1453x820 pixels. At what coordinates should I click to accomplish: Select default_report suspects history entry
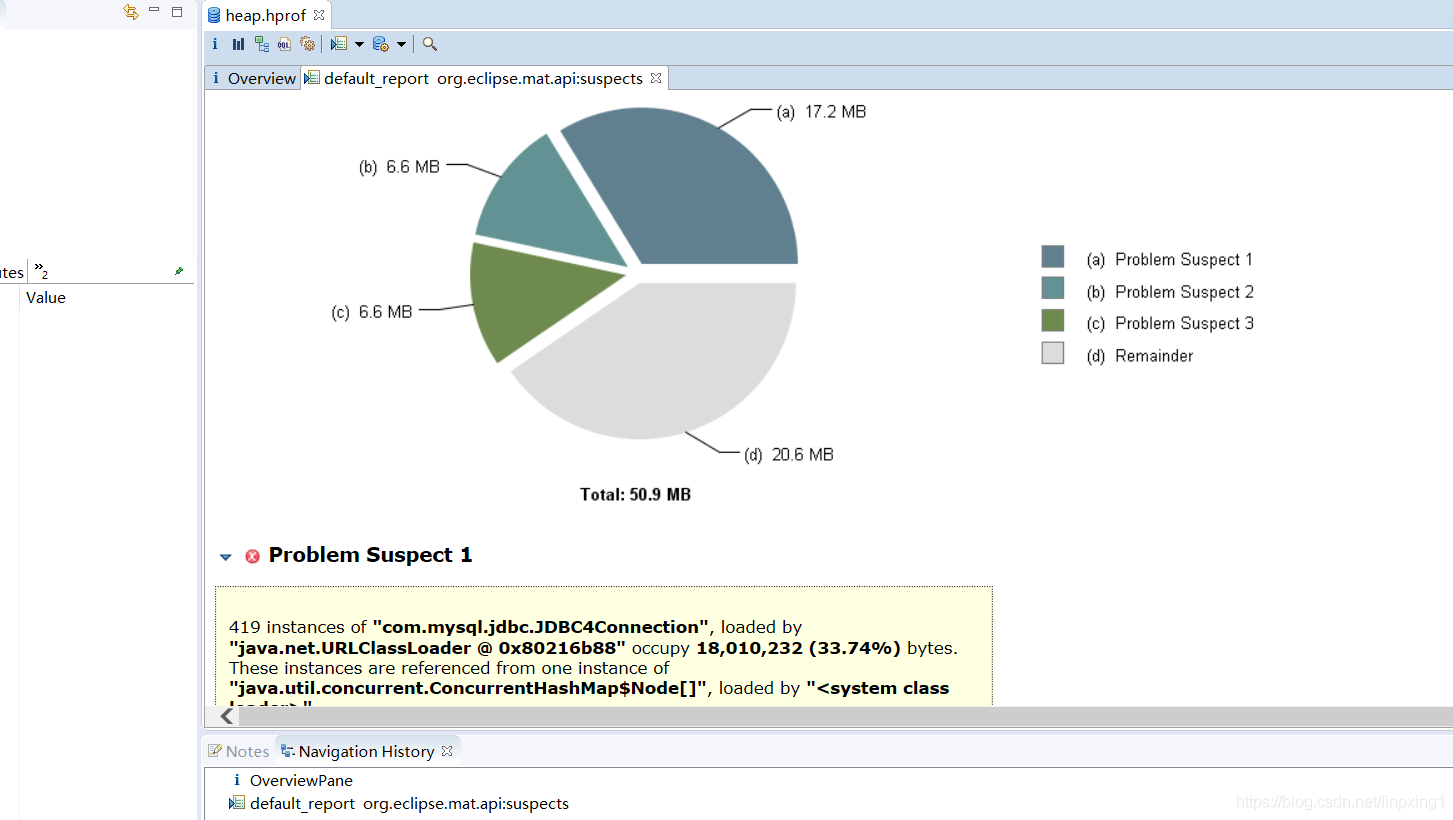[x=399, y=803]
